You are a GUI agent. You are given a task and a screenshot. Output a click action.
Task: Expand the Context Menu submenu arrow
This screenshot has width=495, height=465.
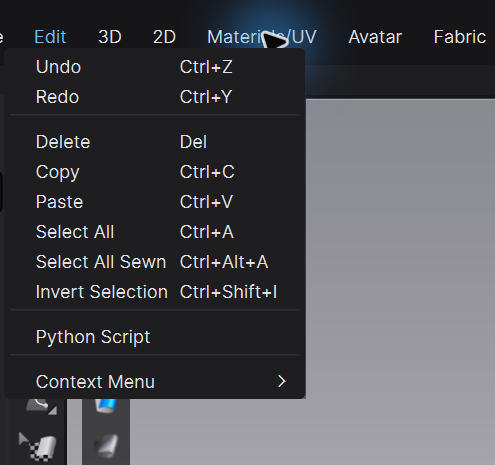point(282,381)
